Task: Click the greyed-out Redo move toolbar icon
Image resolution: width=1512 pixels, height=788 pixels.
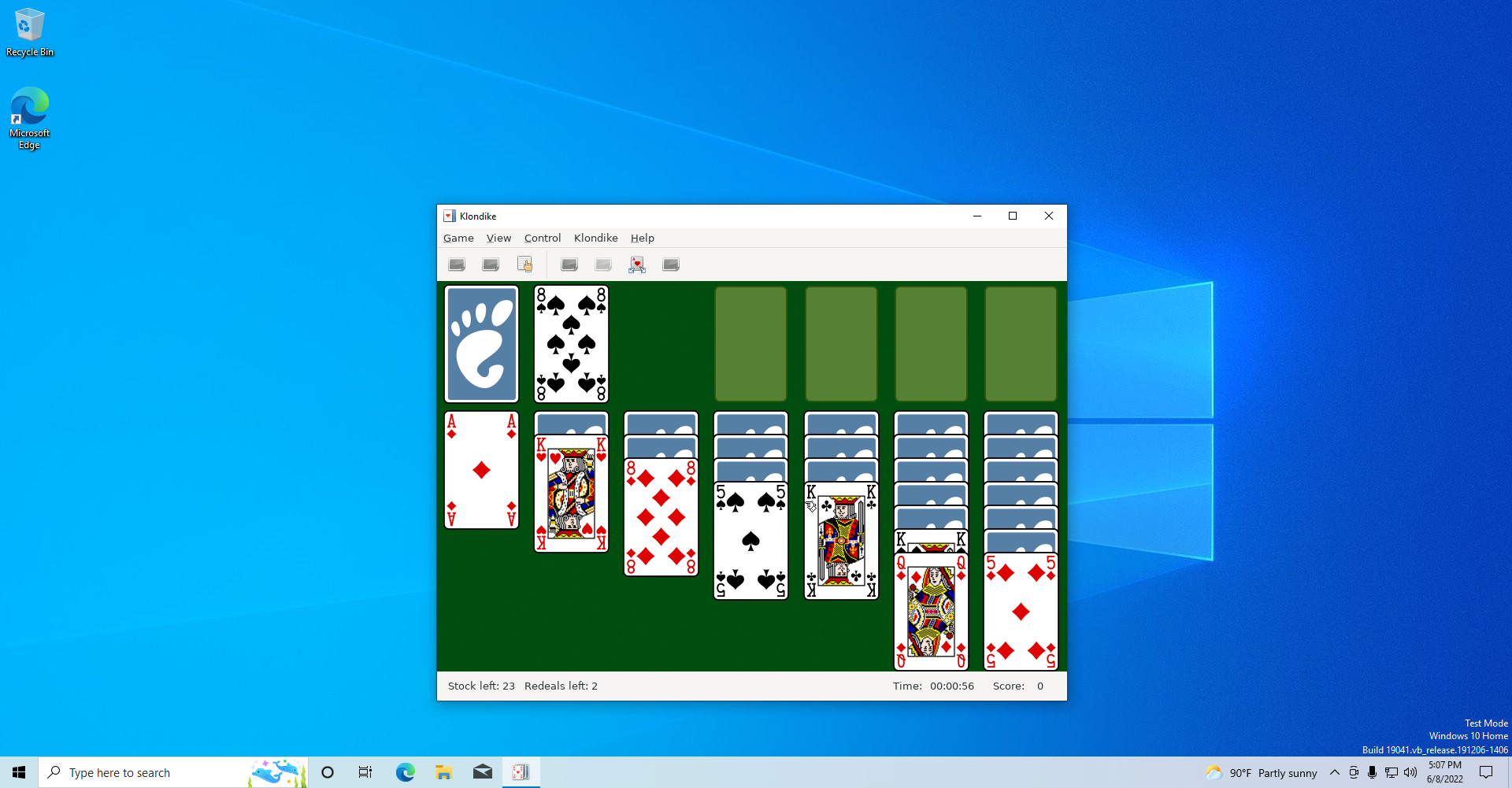Action: click(x=603, y=265)
